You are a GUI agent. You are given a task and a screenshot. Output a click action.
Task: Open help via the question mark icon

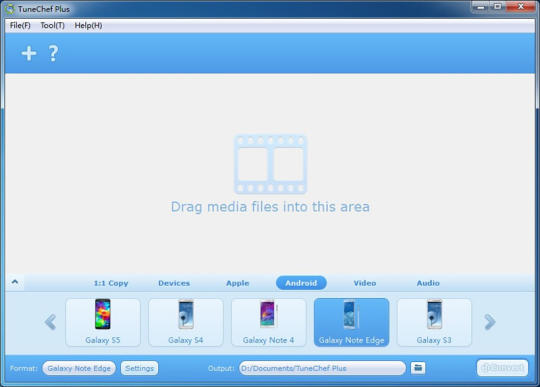(53, 53)
